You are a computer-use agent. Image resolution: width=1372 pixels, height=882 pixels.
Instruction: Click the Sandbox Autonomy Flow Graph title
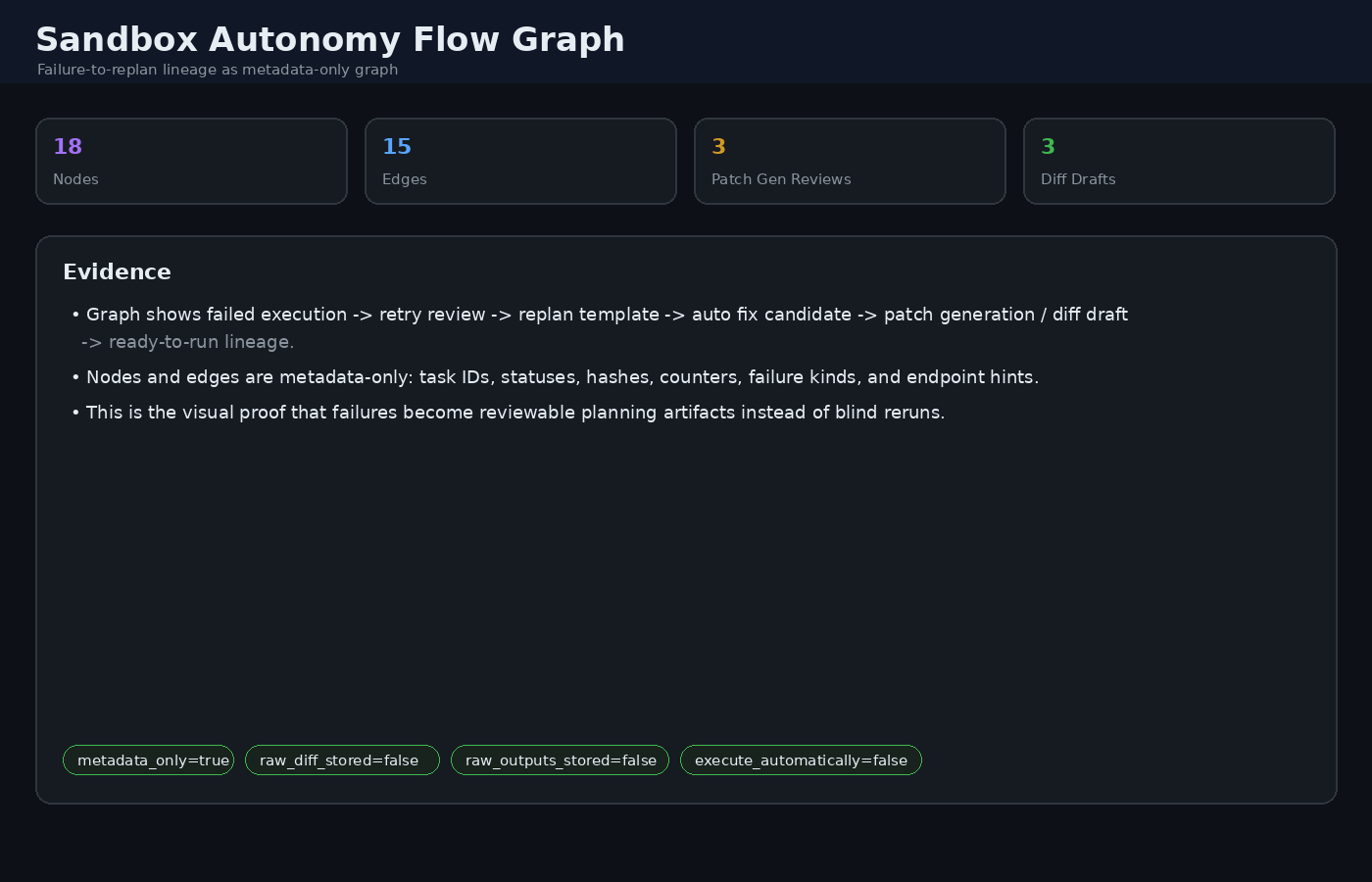(330, 39)
